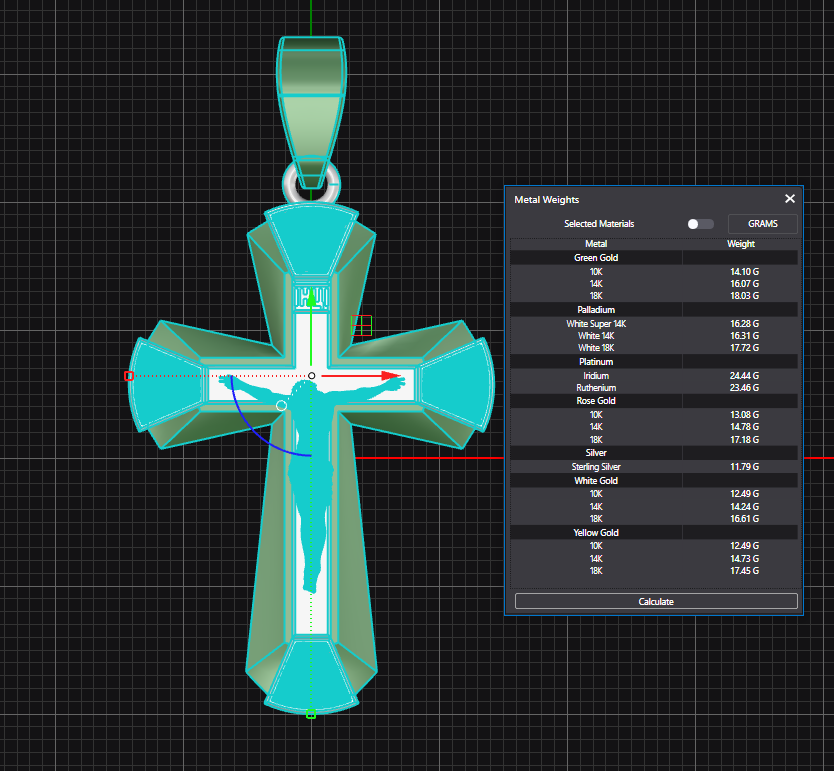Click the white gumball menu bubble
834x771 pixels.
281,406
